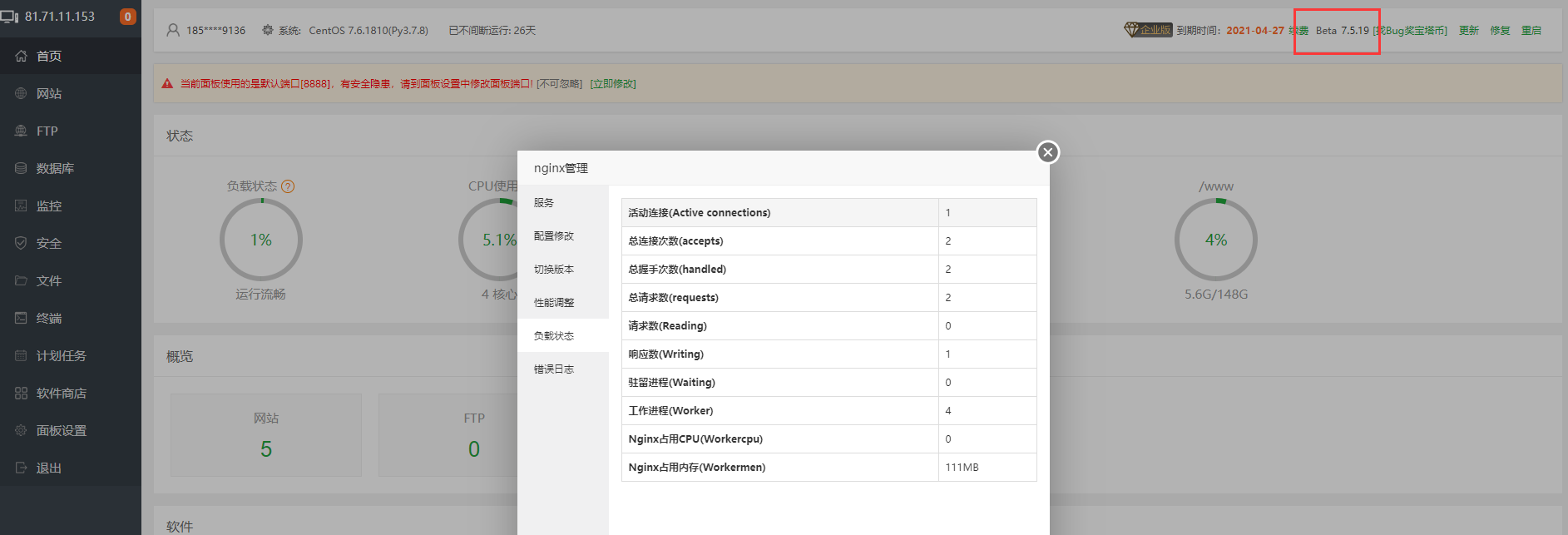
Task: Click the 负载状态 1% gauge
Action: (261, 240)
